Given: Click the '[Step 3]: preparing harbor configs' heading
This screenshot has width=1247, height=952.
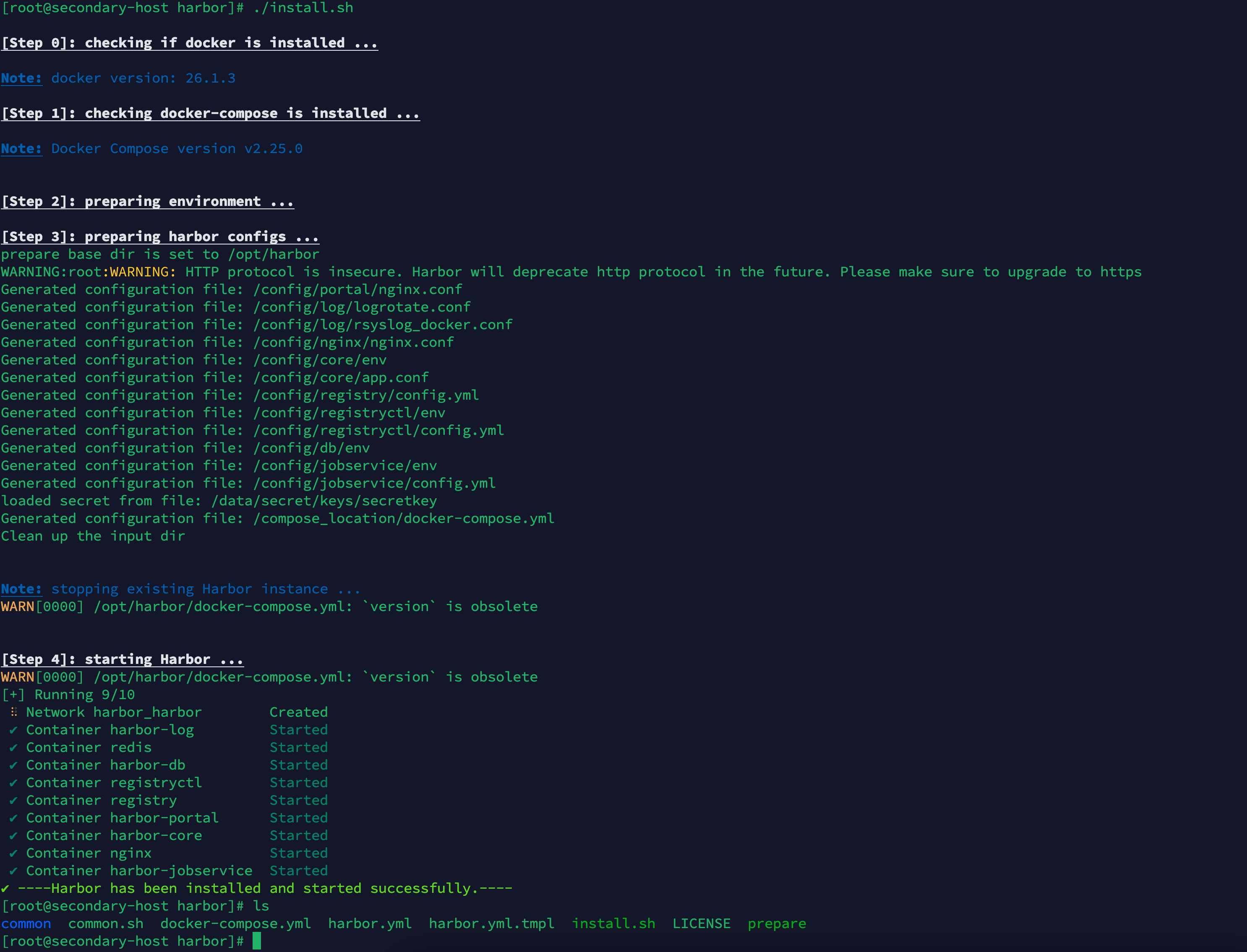Looking at the screenshot, I should click(160, 236).
